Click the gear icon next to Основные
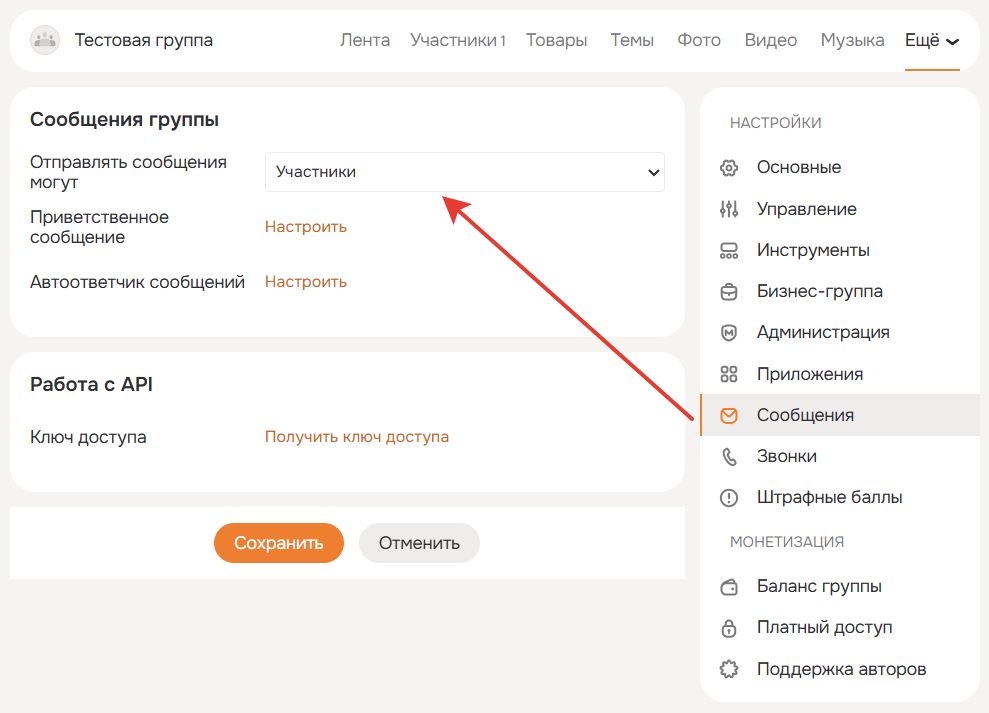Viewport: 989px width, 713px height. 729,168
